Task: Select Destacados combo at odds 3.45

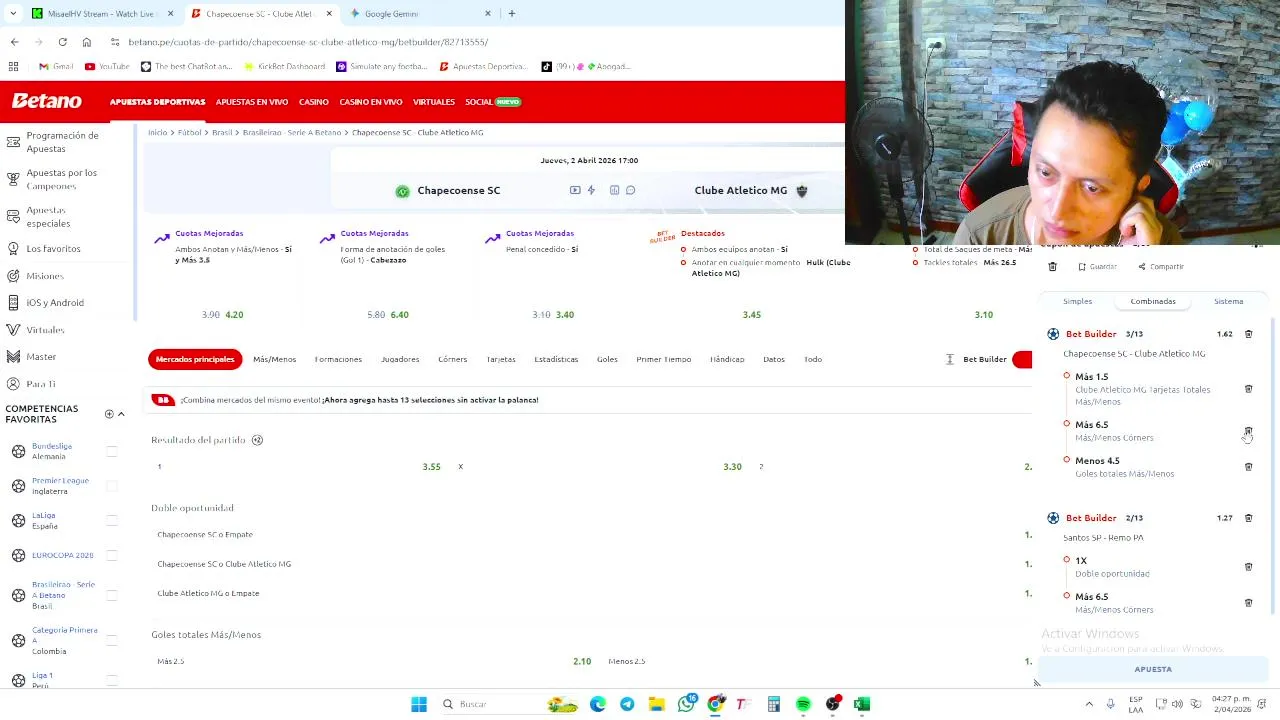Action: [752, 315]
